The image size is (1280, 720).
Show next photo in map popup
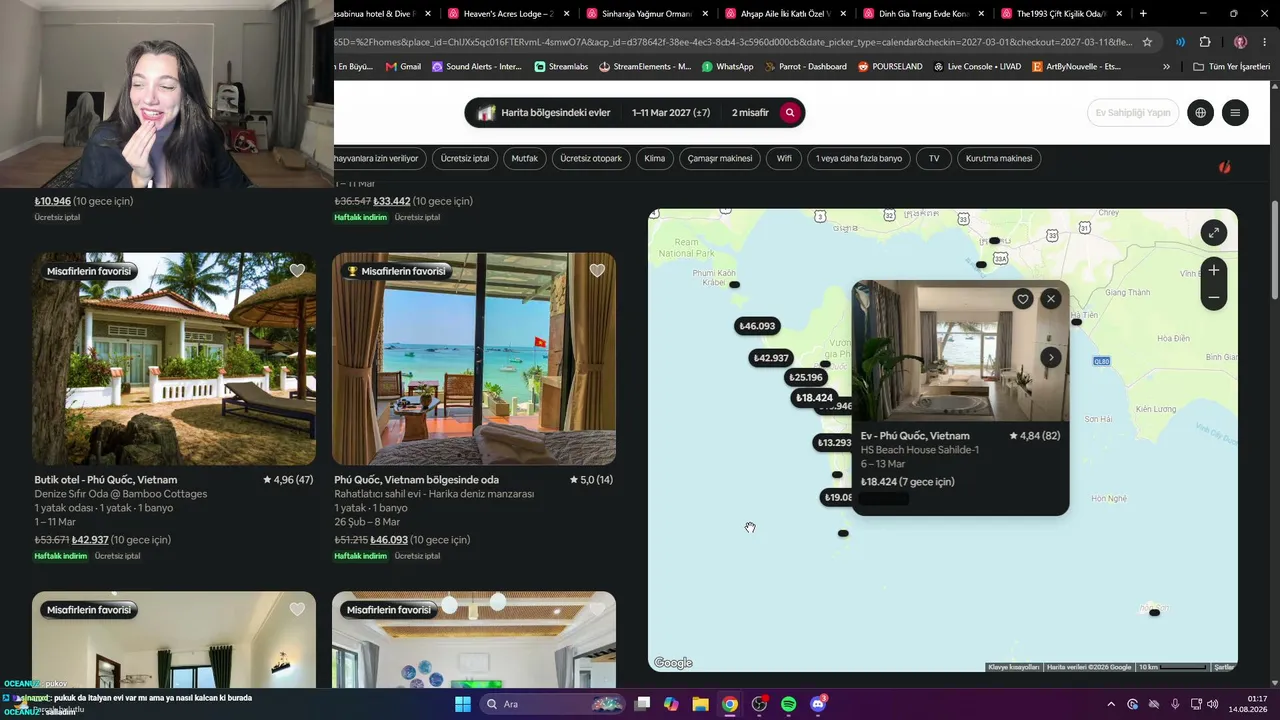[x=1050, y=357]
